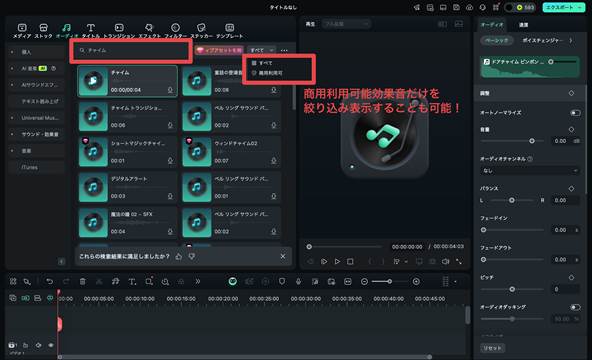Click the thumbs-up feedback icon
This screenshot has height=360, width=592.
click(179, 257)
